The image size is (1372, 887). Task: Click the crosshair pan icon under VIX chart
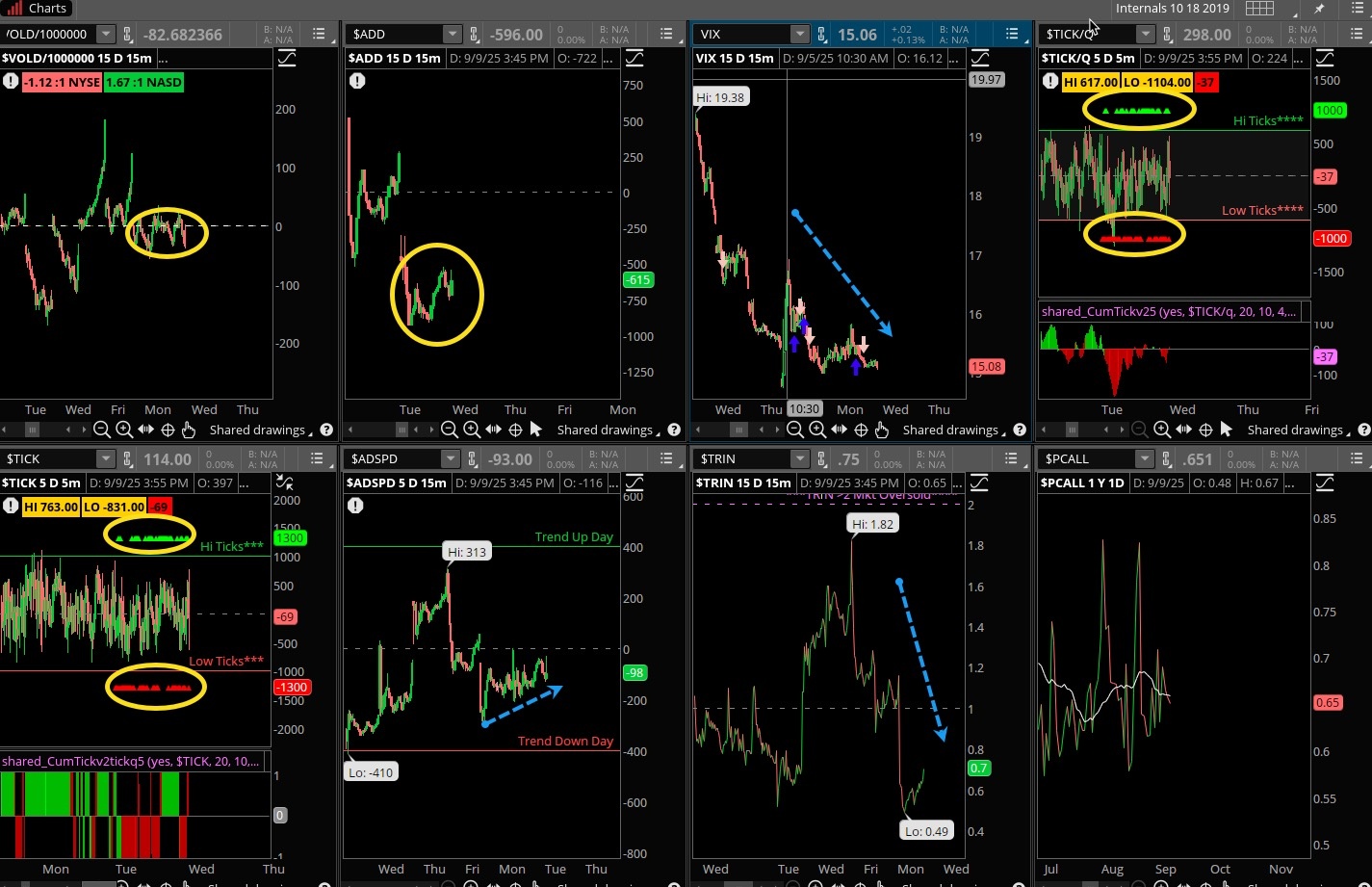click(861, 430)
